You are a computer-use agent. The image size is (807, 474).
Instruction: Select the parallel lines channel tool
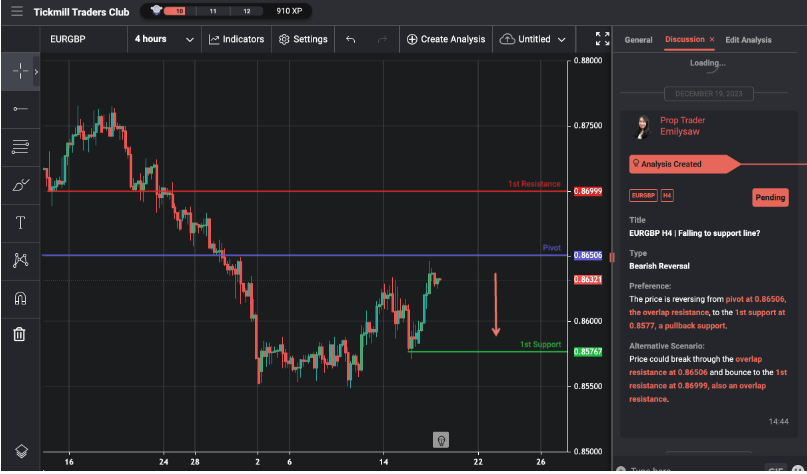(20, 147)
